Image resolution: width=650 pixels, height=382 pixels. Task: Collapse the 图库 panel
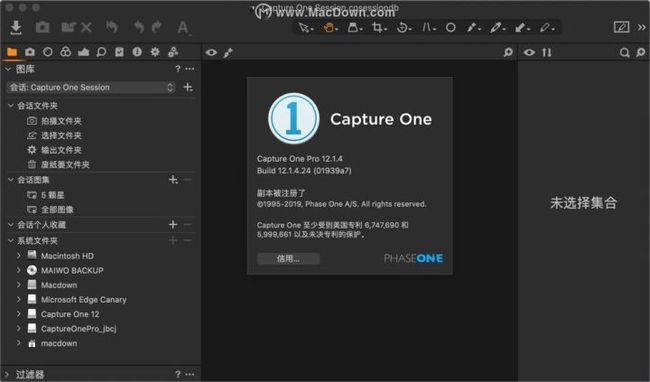(7, 69)
